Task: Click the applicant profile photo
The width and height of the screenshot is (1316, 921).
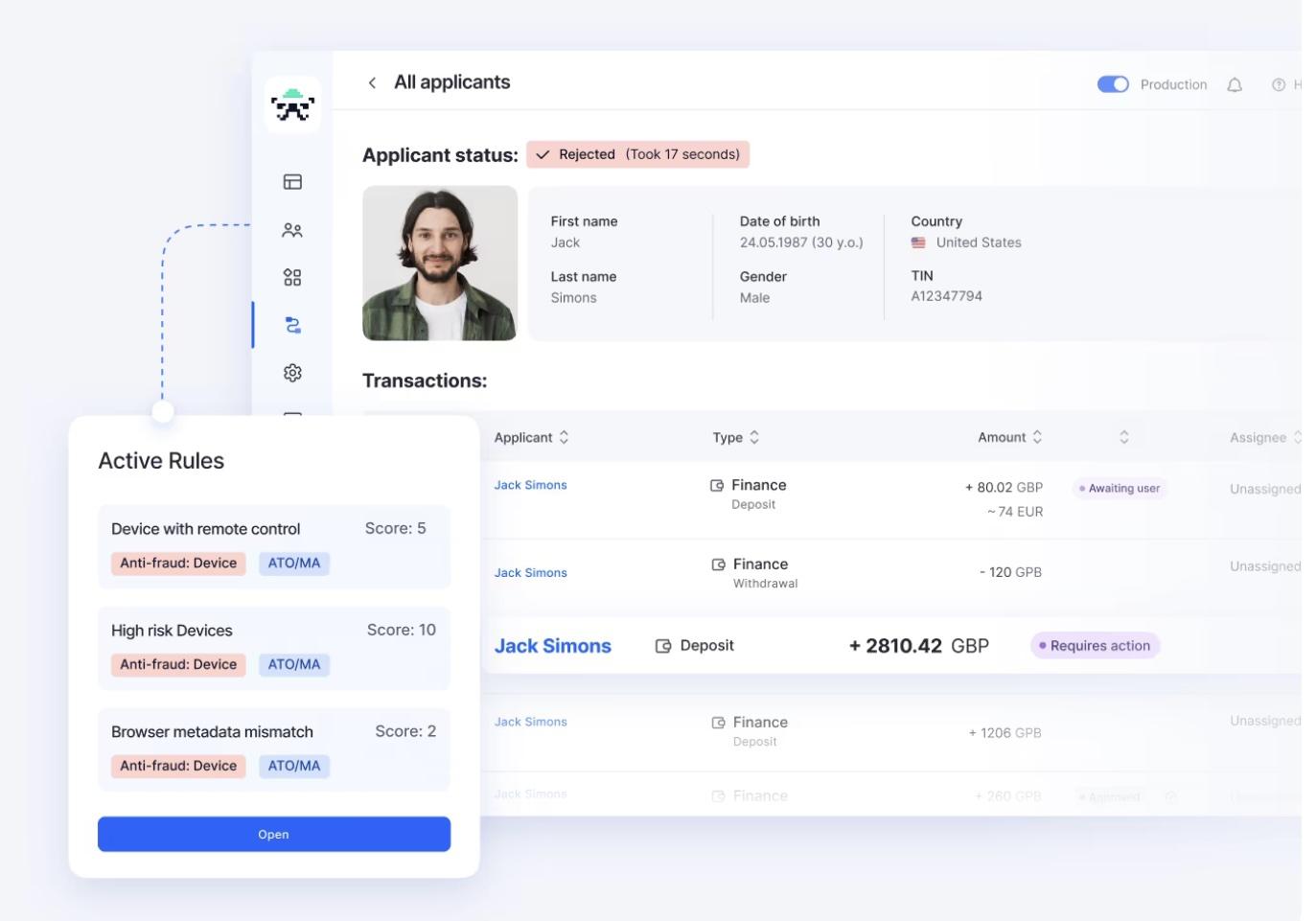Action: [440, 264]
